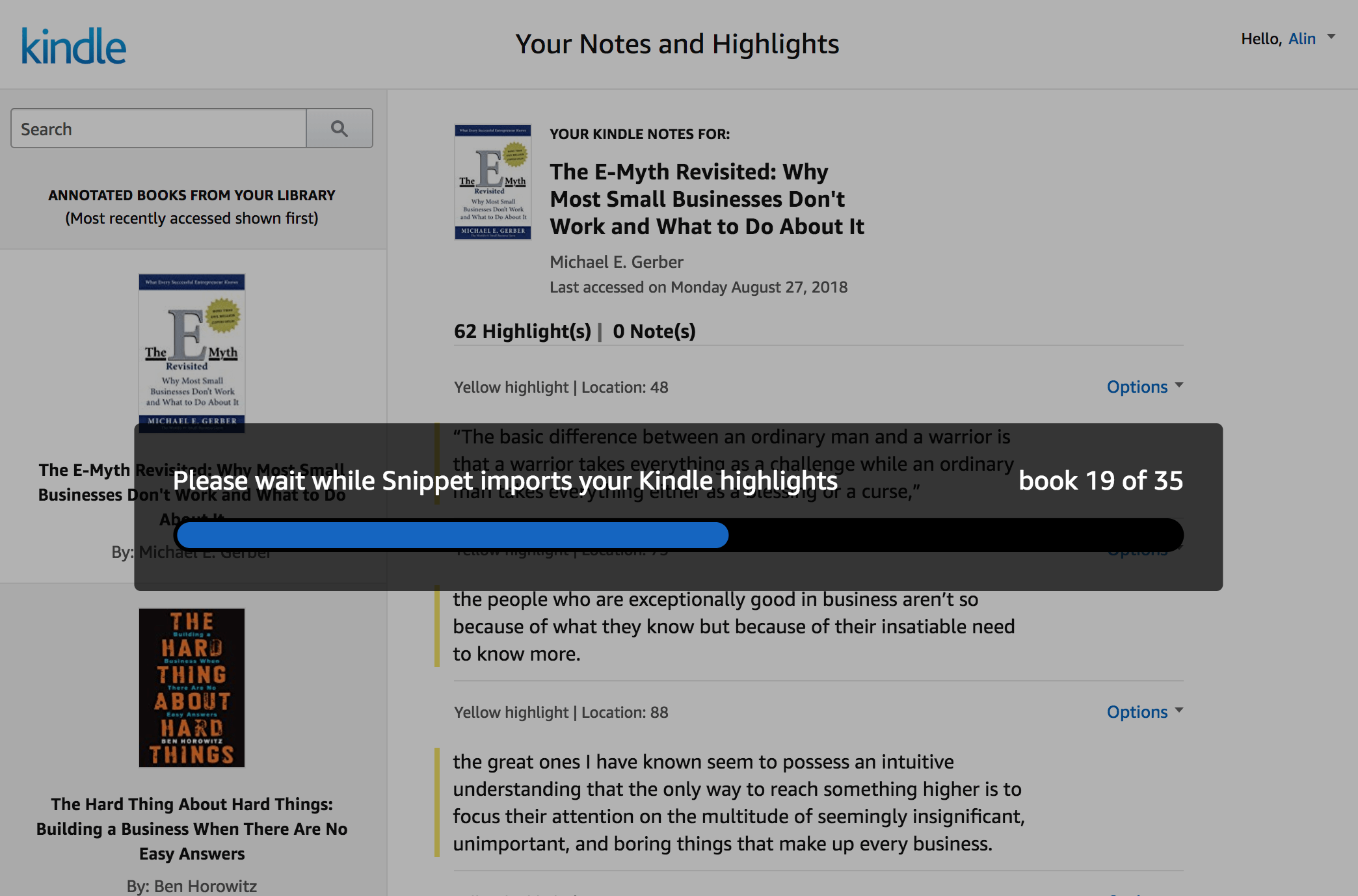Click the Your Notes and Highlights page heading
Viewport: 1358px width, 896px height.
(678, 44)
